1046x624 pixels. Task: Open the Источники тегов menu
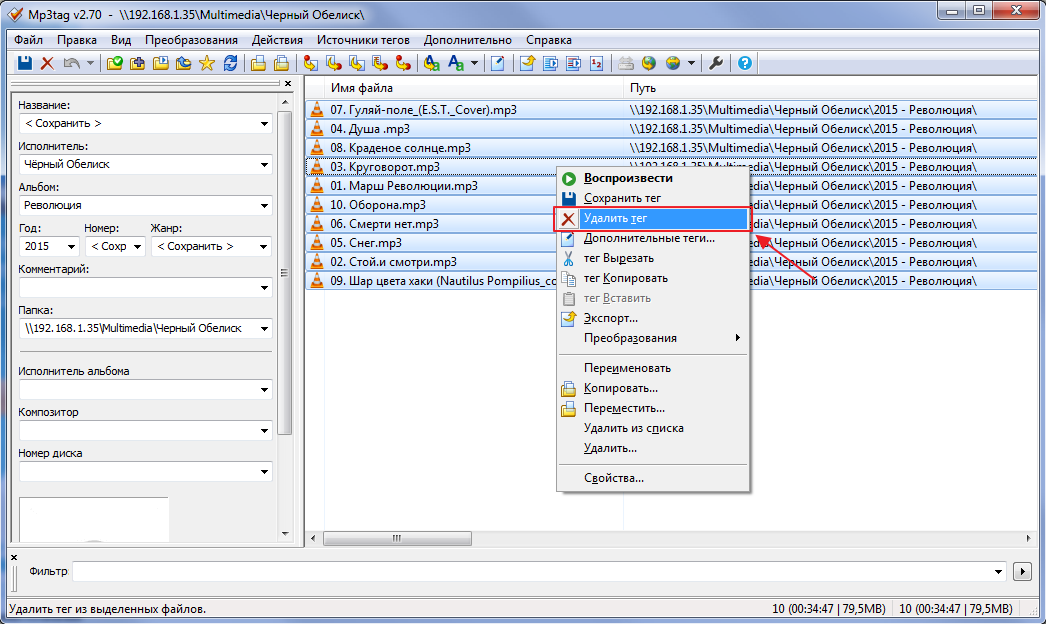coord(363,40)
